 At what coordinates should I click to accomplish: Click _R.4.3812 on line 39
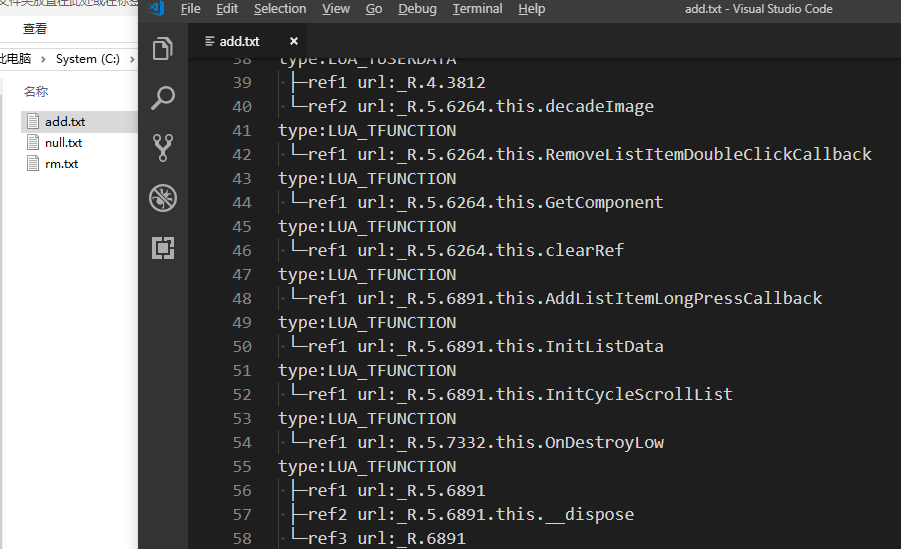(x=441, y=82)
